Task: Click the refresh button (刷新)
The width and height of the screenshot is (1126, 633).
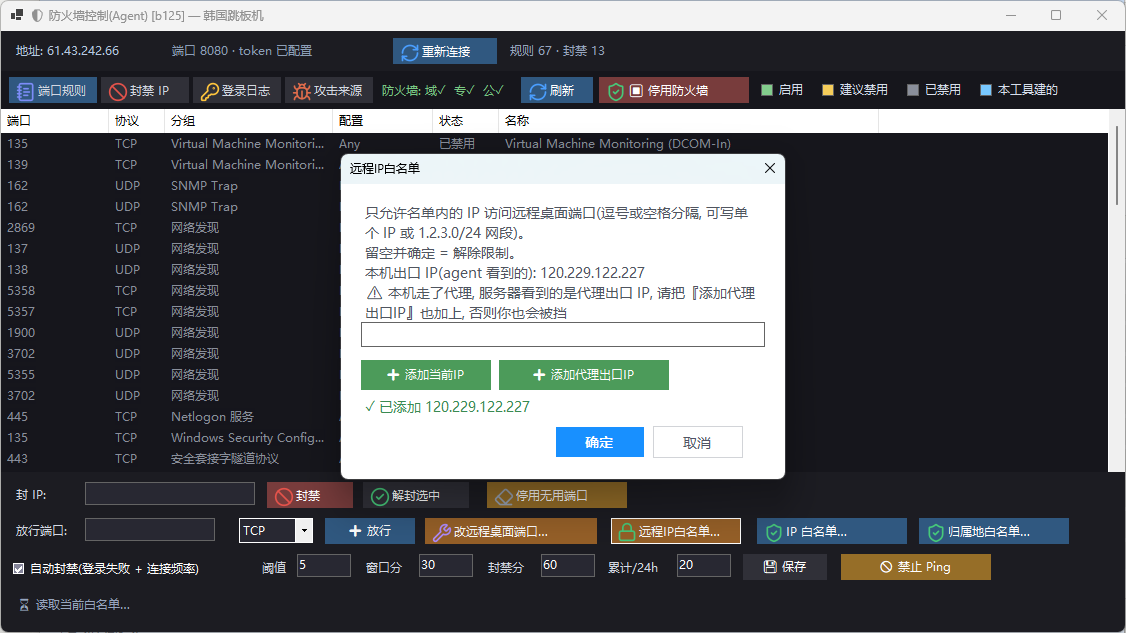Action: (557, 91)
